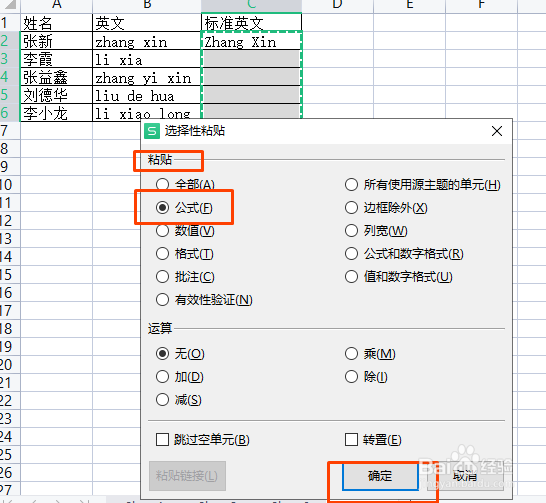
Task: Select column A header
Action: tap(56, 5)
